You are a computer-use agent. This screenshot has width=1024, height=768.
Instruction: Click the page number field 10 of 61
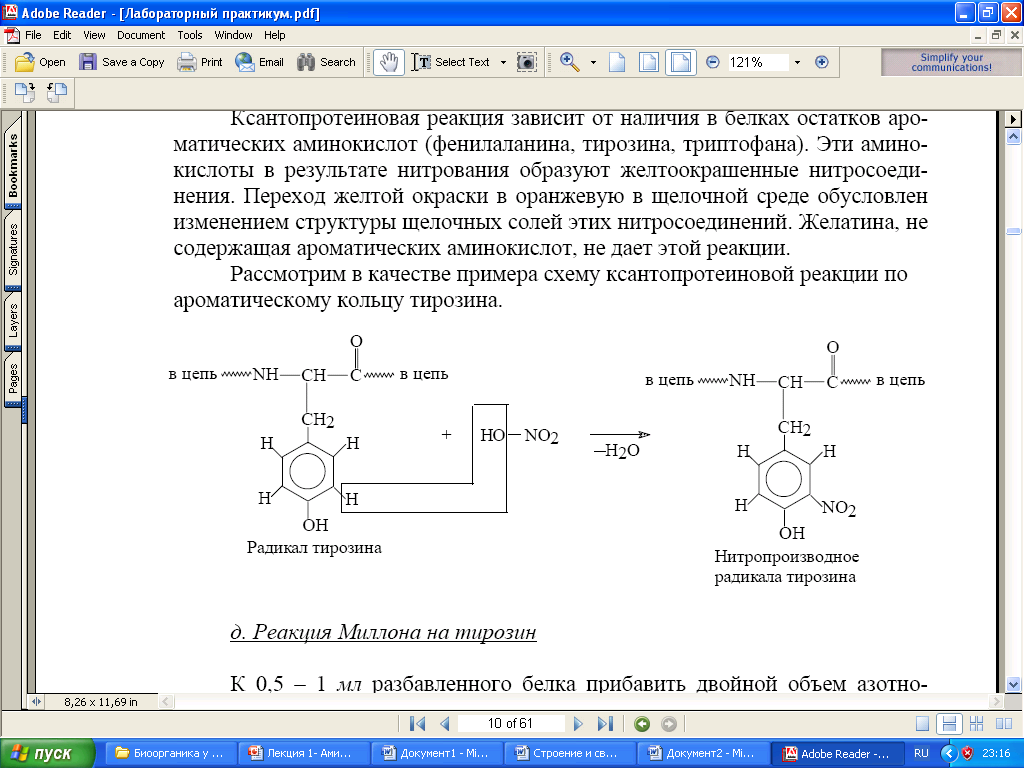510,724
